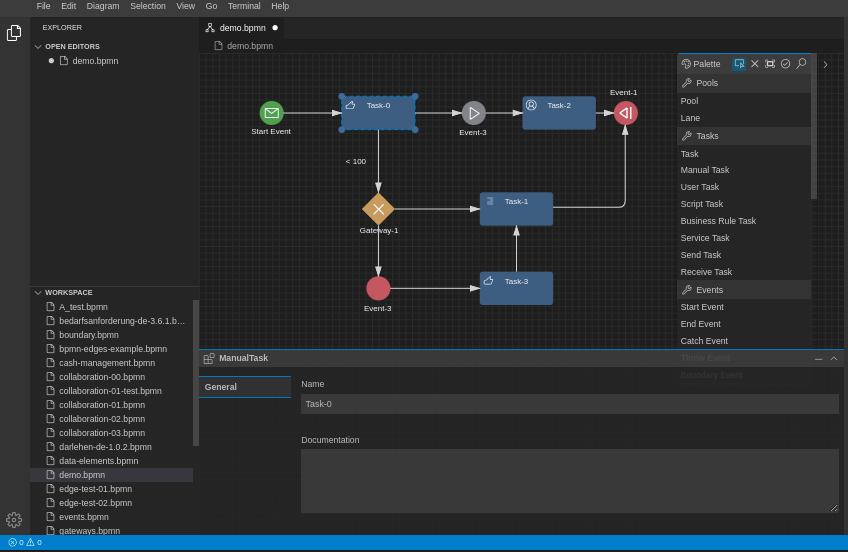This screenshot has height=552, width=848.
Task: Pick Business Rule Task from the palette
Action: (x=744, y=221)
